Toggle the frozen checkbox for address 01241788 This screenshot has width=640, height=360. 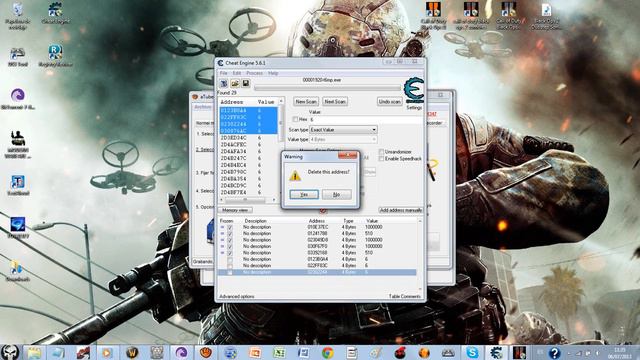pyautogui.click(x=230, y=233)
